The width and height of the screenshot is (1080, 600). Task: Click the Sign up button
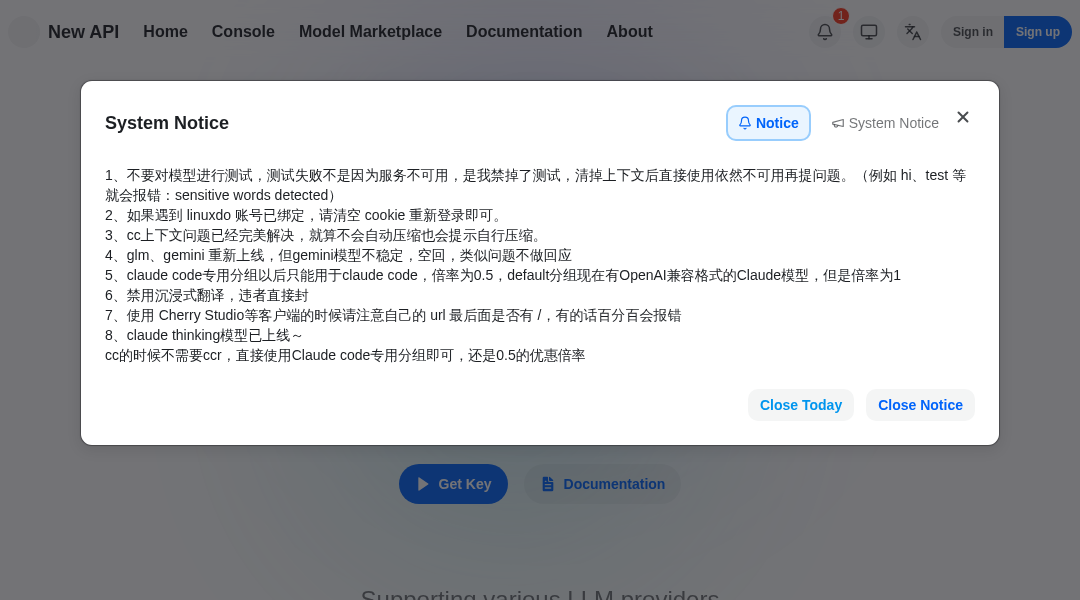coord(1037,32)
